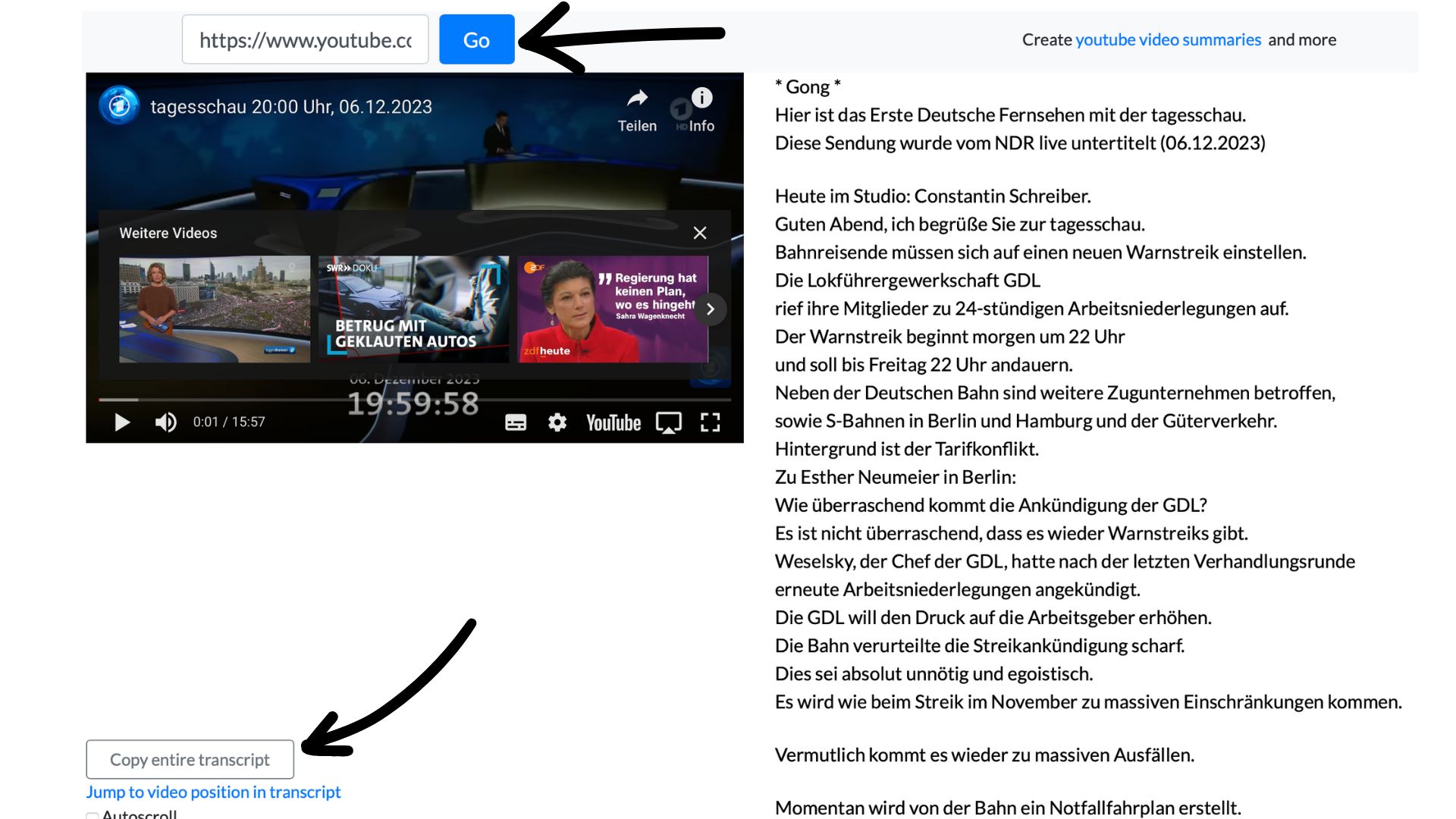Click the settings gear icon on player

[557, 421]
